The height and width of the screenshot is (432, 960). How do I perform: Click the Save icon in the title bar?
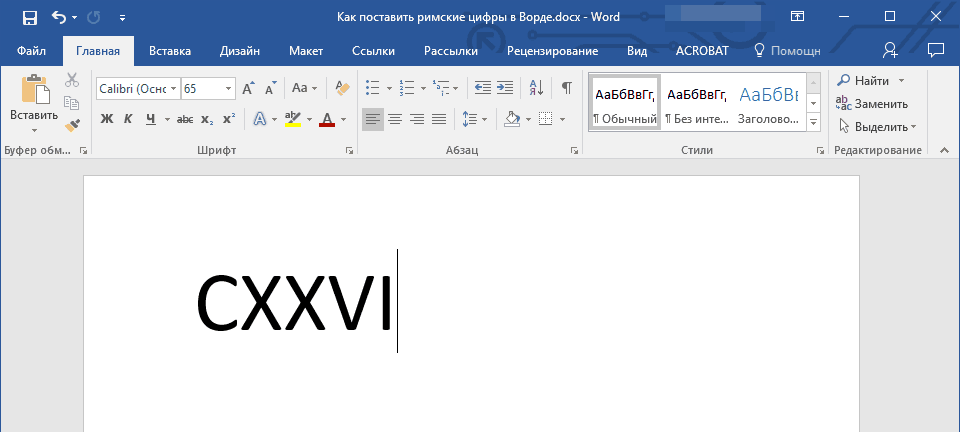pos(29,17)
